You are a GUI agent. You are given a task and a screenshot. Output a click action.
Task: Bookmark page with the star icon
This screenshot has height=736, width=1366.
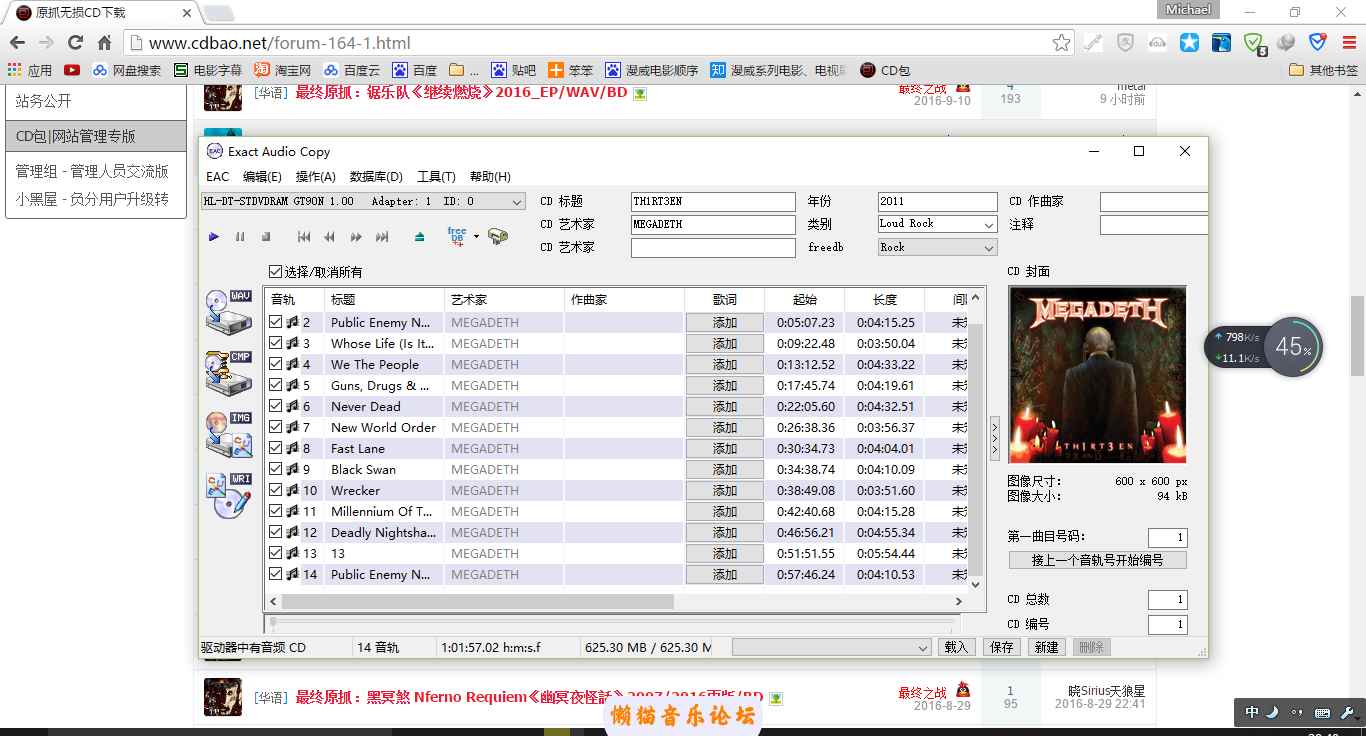tap(1061, 43)
